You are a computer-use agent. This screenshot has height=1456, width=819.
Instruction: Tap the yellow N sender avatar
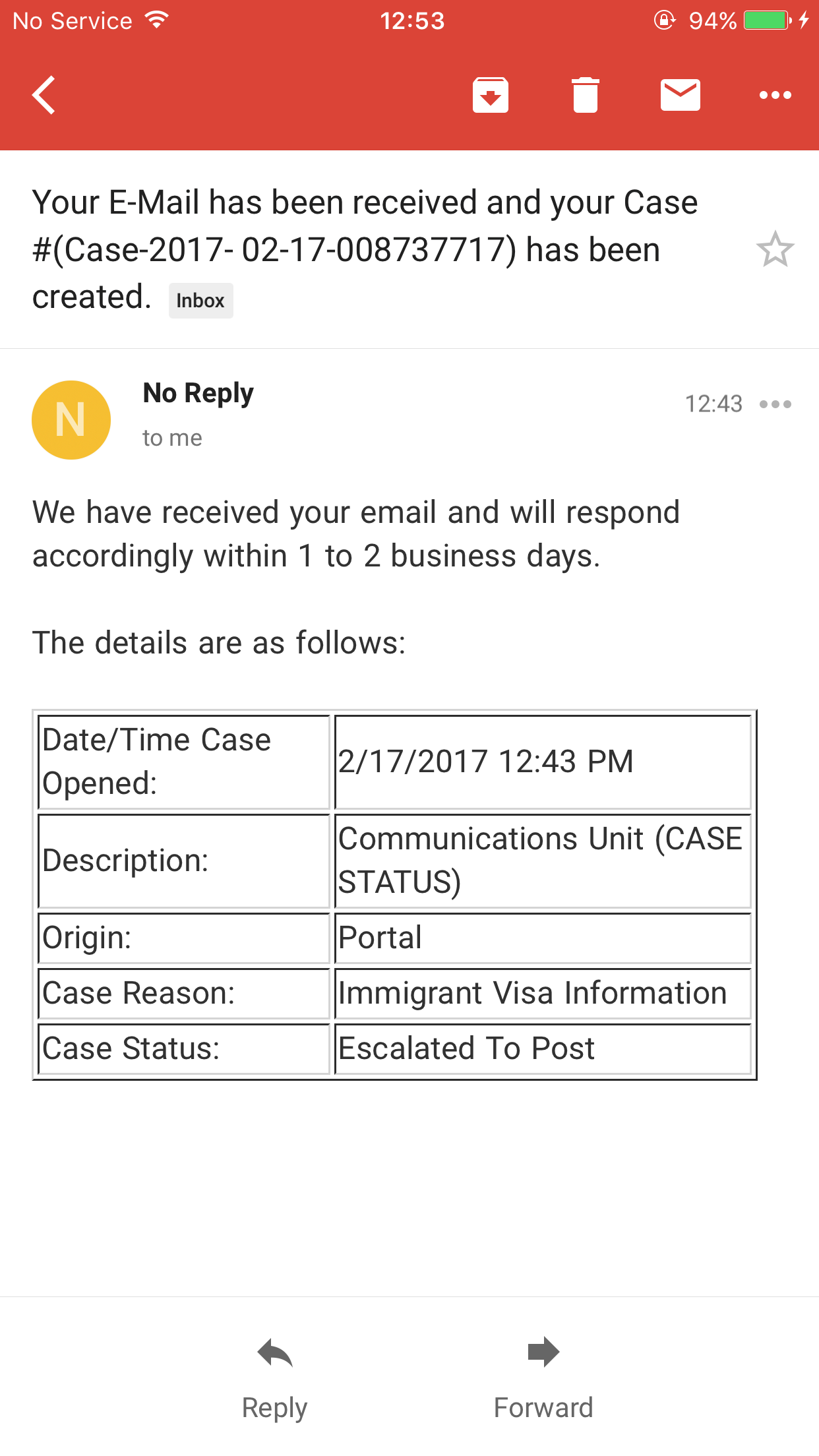pyautogui.click(x=71, y=420)
